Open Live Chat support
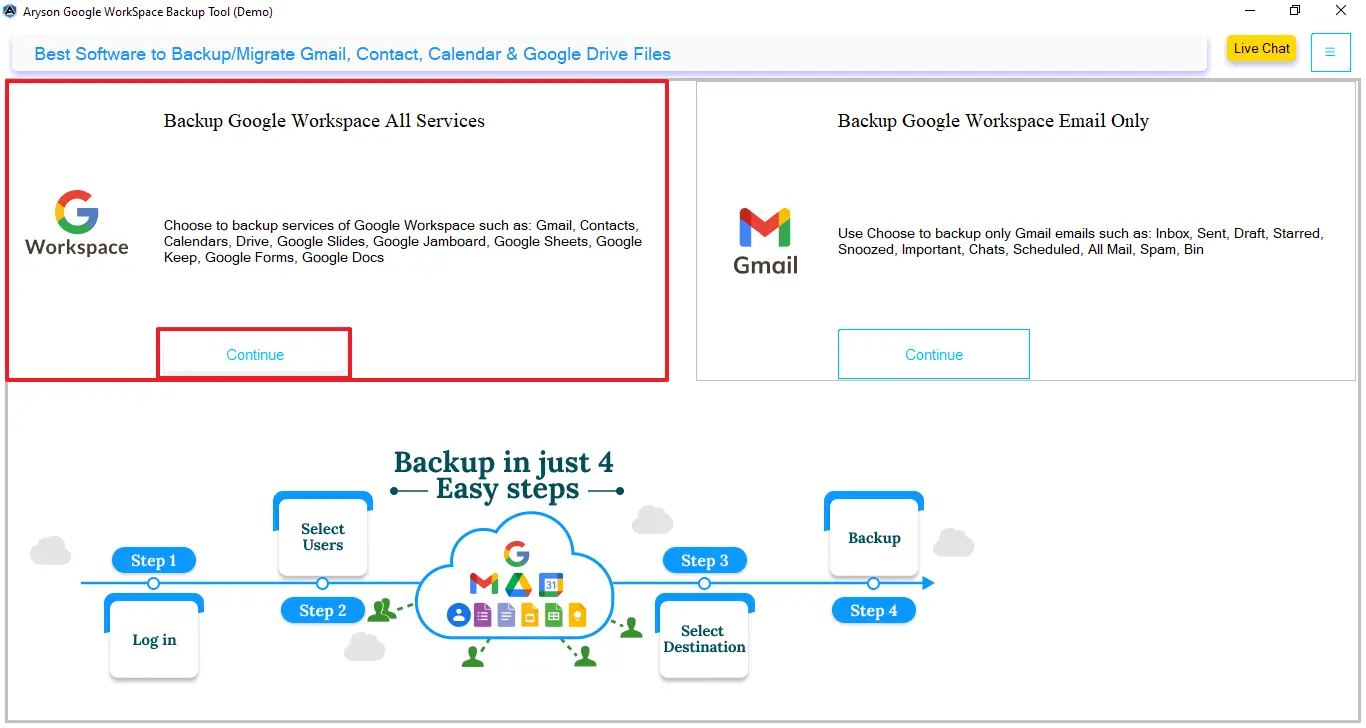 [x=1261, y=48]
